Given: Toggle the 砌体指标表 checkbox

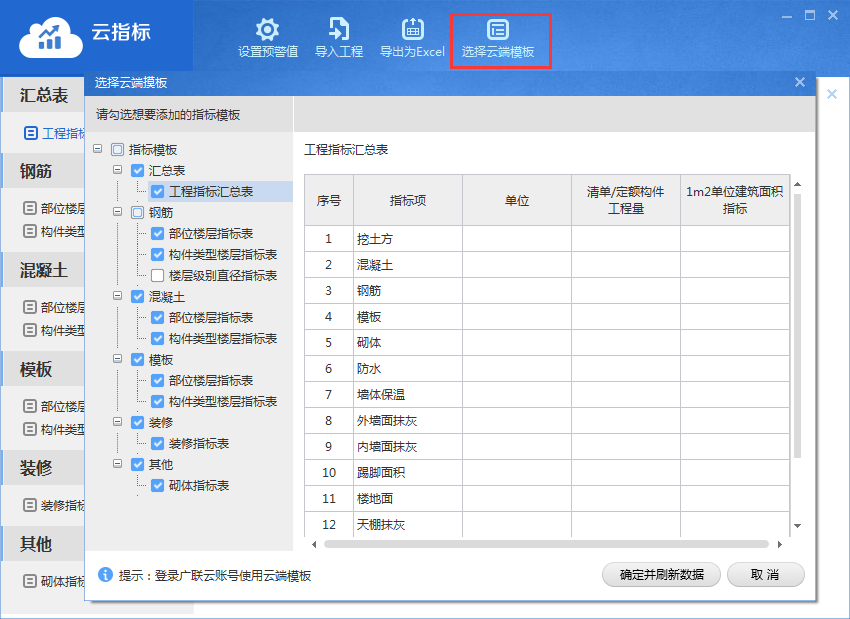Looking at the screenshot, I should [157, 486].
